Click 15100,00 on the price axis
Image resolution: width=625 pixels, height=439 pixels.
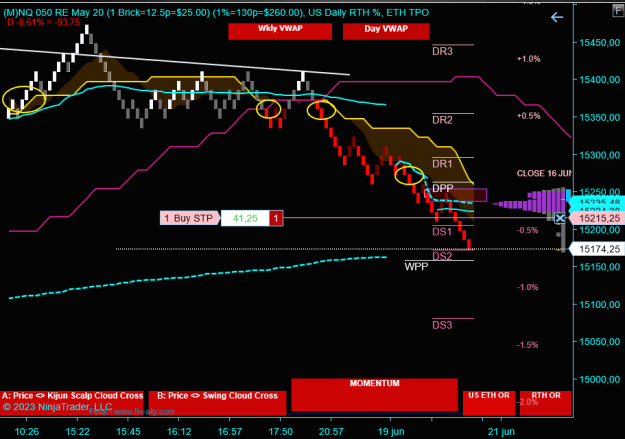599,305
